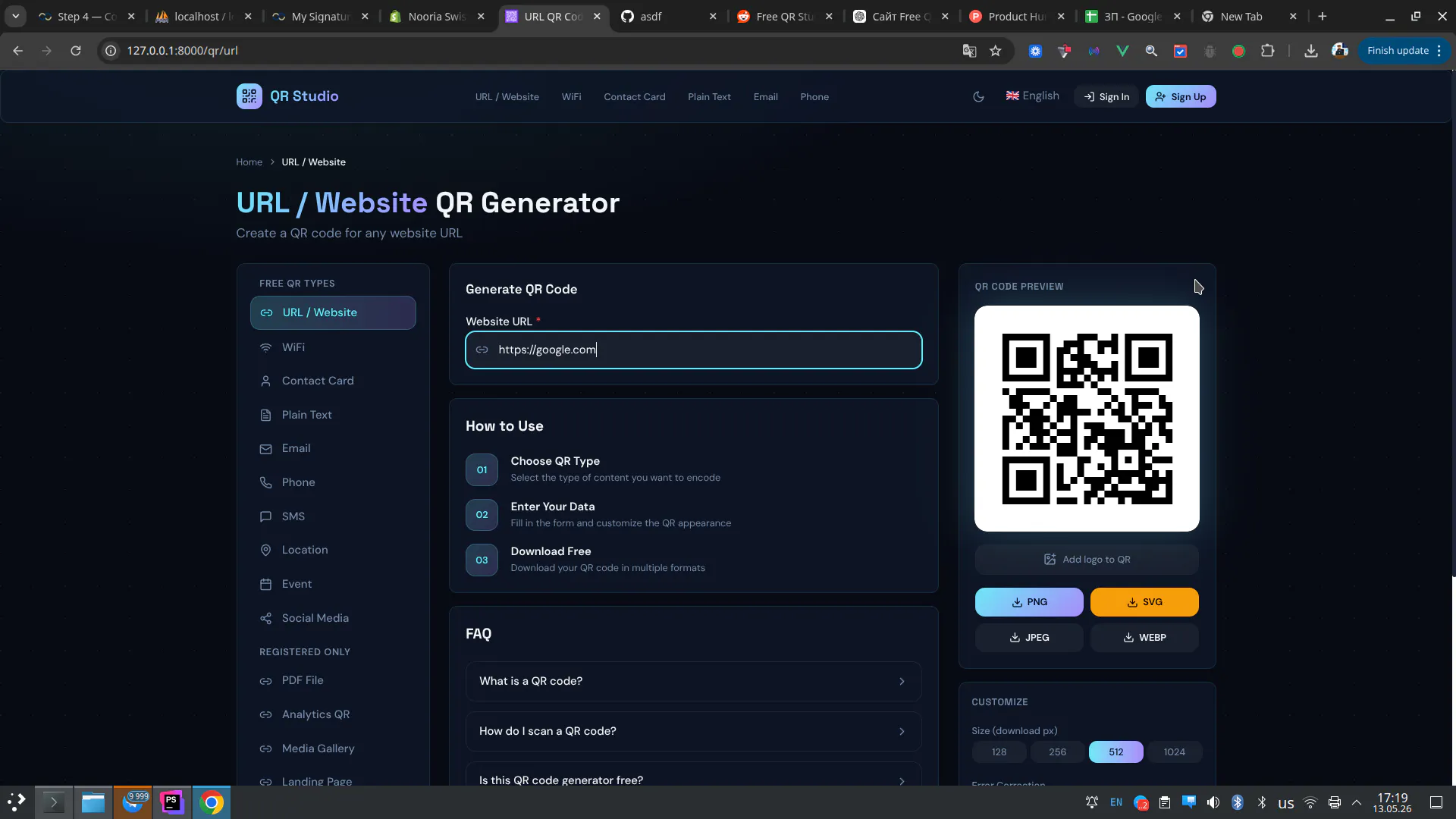
Task: Click the Finish update button
Action: tap(1404, 51)
